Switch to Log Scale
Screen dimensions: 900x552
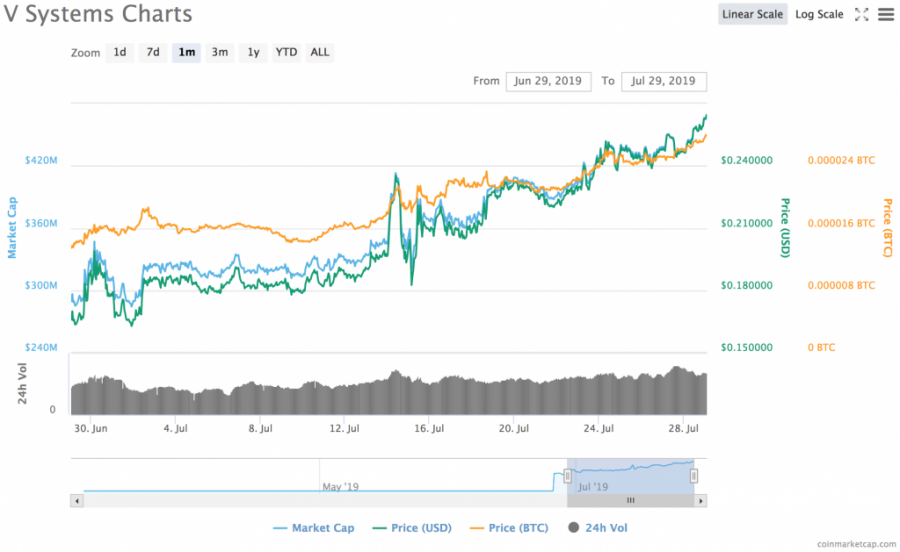819,14
